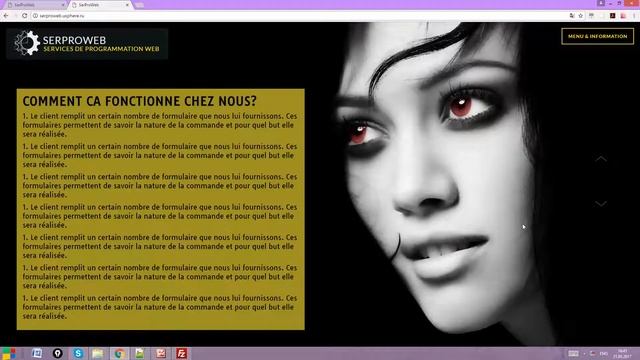
Task: Click the taskbar clock and date
Action: click(x=622, y=353)
